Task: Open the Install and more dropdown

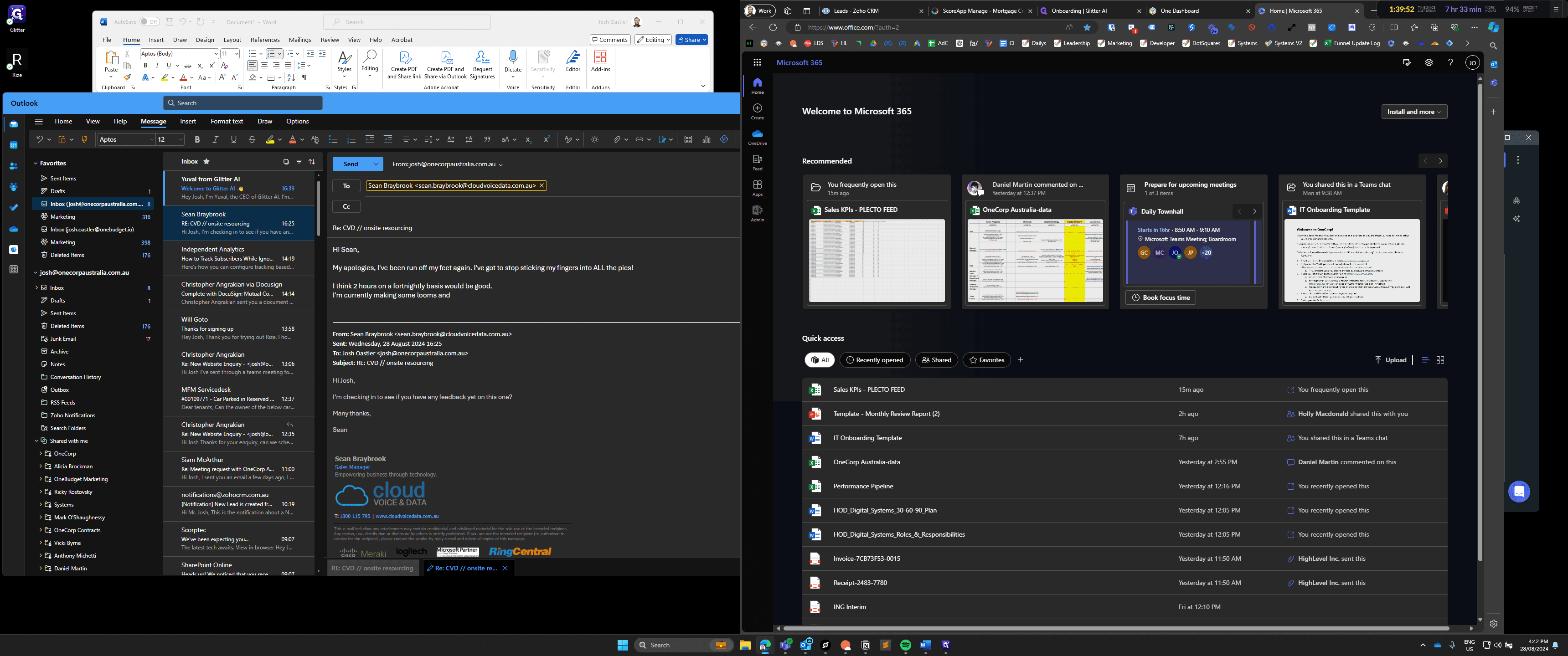Action: pyautogui.click(x=1414, y=112)
